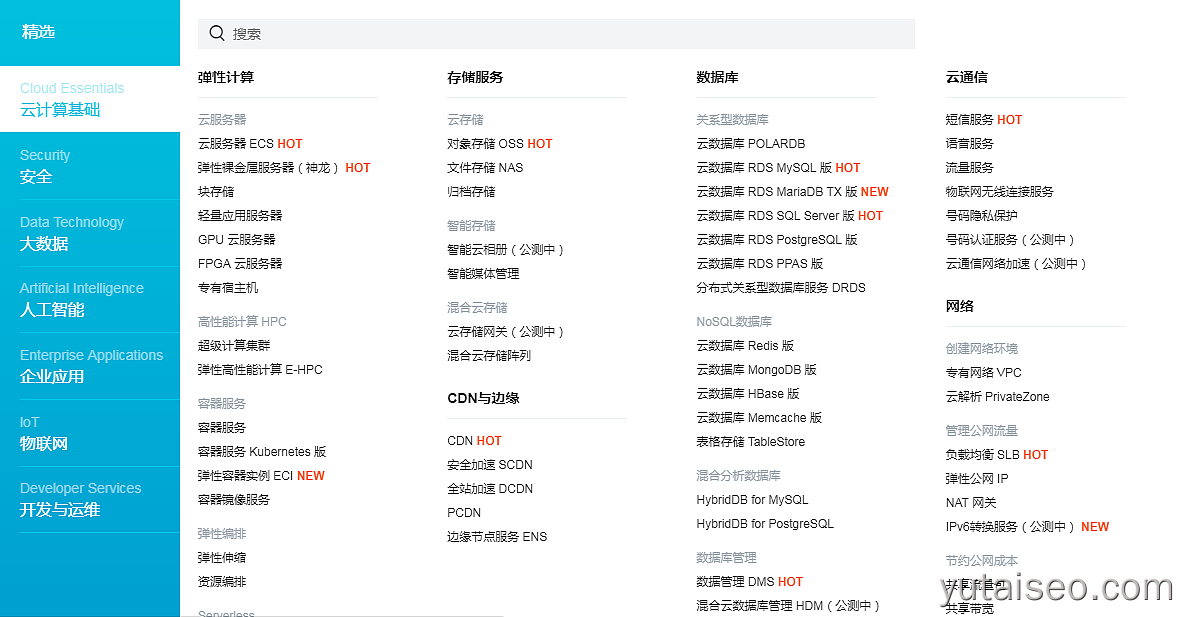Image resolution: width=1182 pixels, height=617 pixels.
Task: Open 云服务器 ECS product link
Action: tap(235, 143)
